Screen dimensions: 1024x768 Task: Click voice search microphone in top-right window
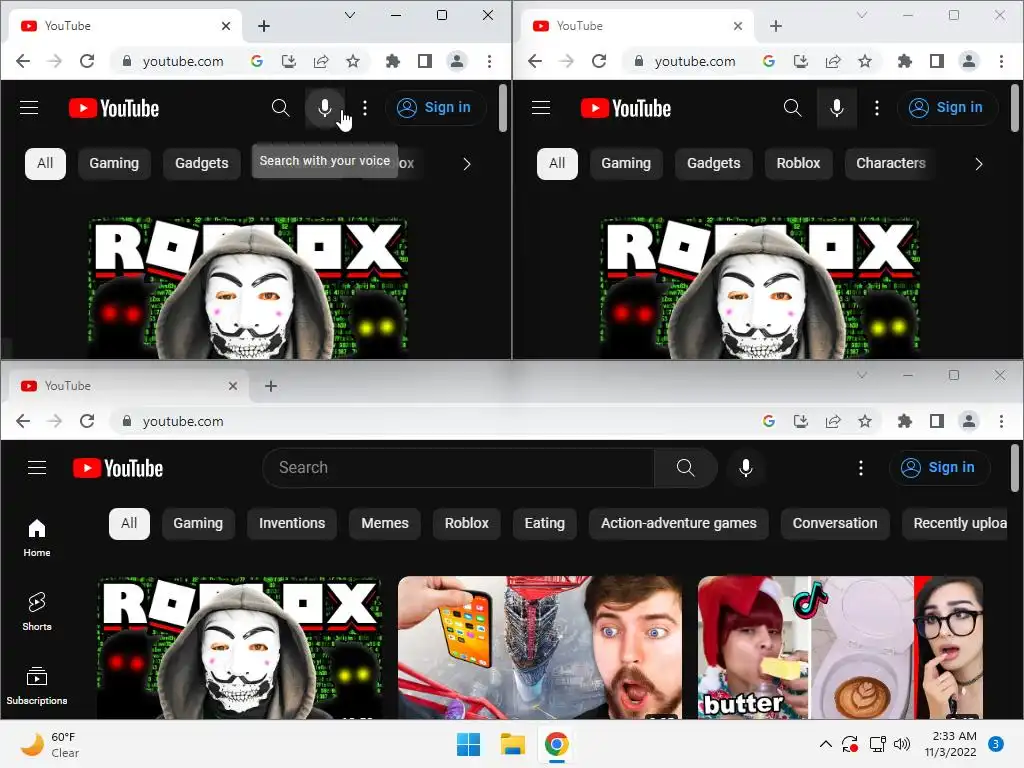tap(837, 108)
